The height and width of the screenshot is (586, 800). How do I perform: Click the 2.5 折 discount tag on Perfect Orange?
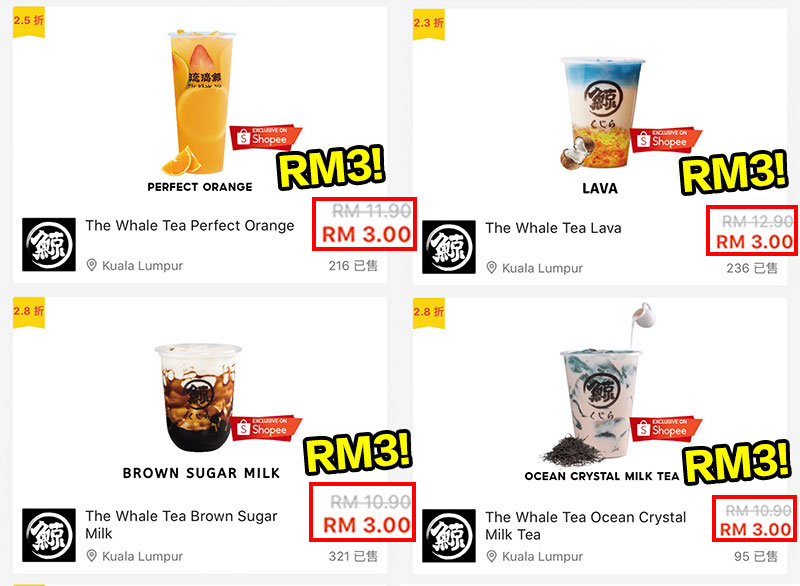tap(29, 21)
